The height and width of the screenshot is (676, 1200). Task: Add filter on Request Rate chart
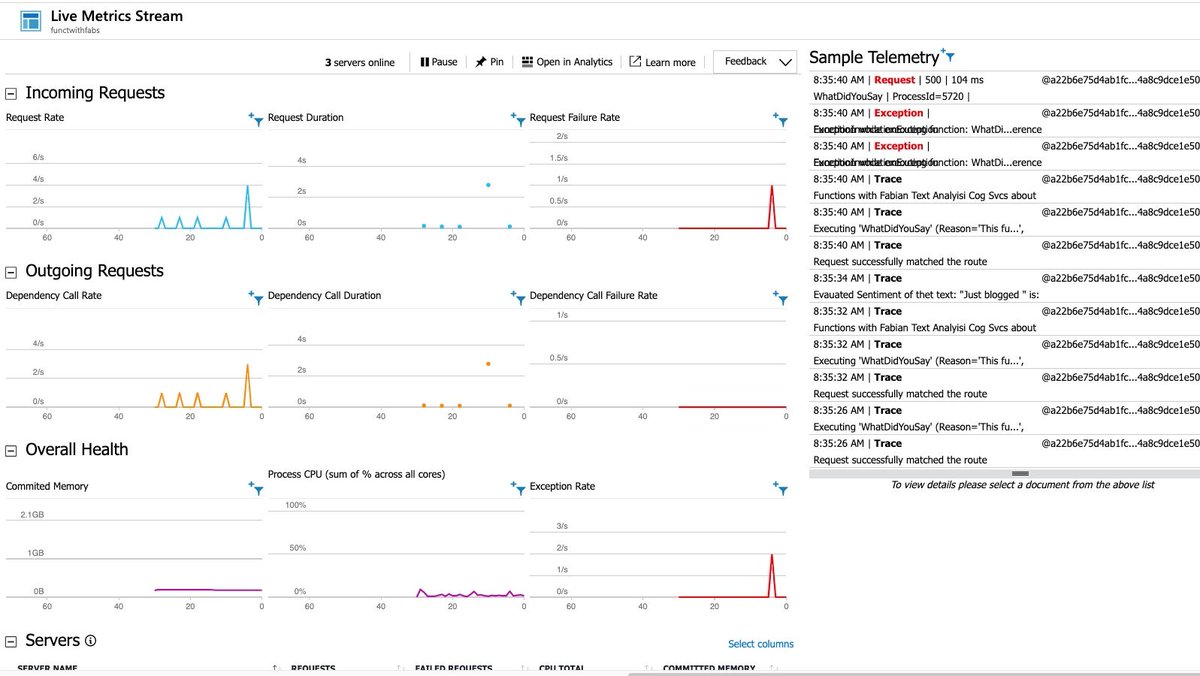(256, 118)
